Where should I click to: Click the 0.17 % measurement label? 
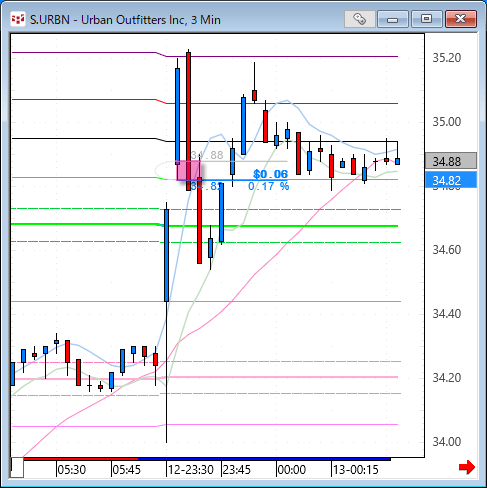[269, 186]
